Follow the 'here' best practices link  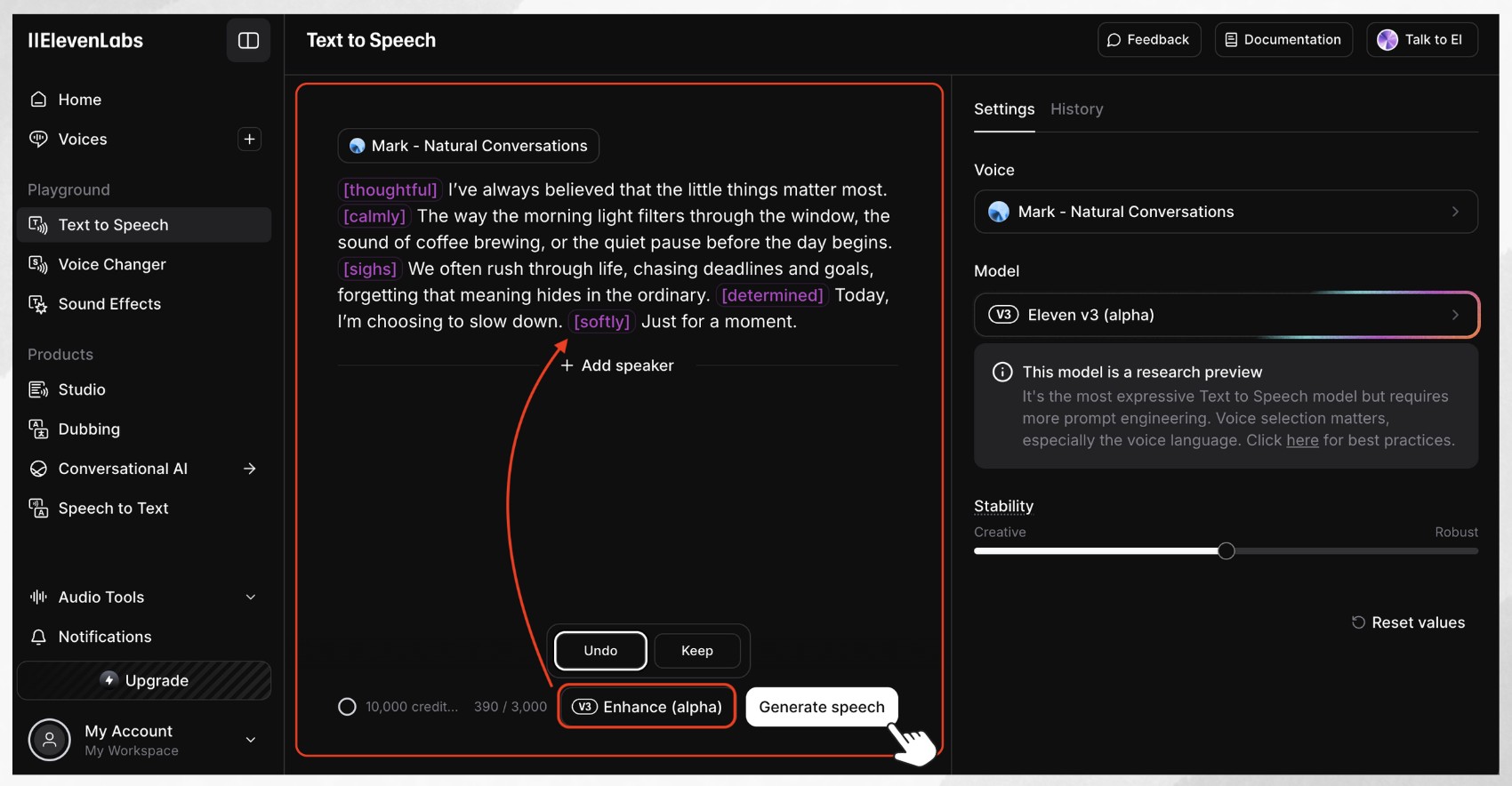coord(1302,440)
